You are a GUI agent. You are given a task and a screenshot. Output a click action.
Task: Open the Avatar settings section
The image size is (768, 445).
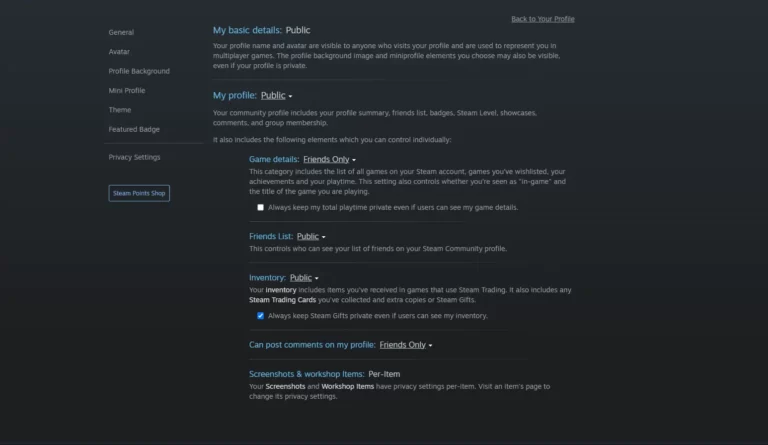(119, 51)
